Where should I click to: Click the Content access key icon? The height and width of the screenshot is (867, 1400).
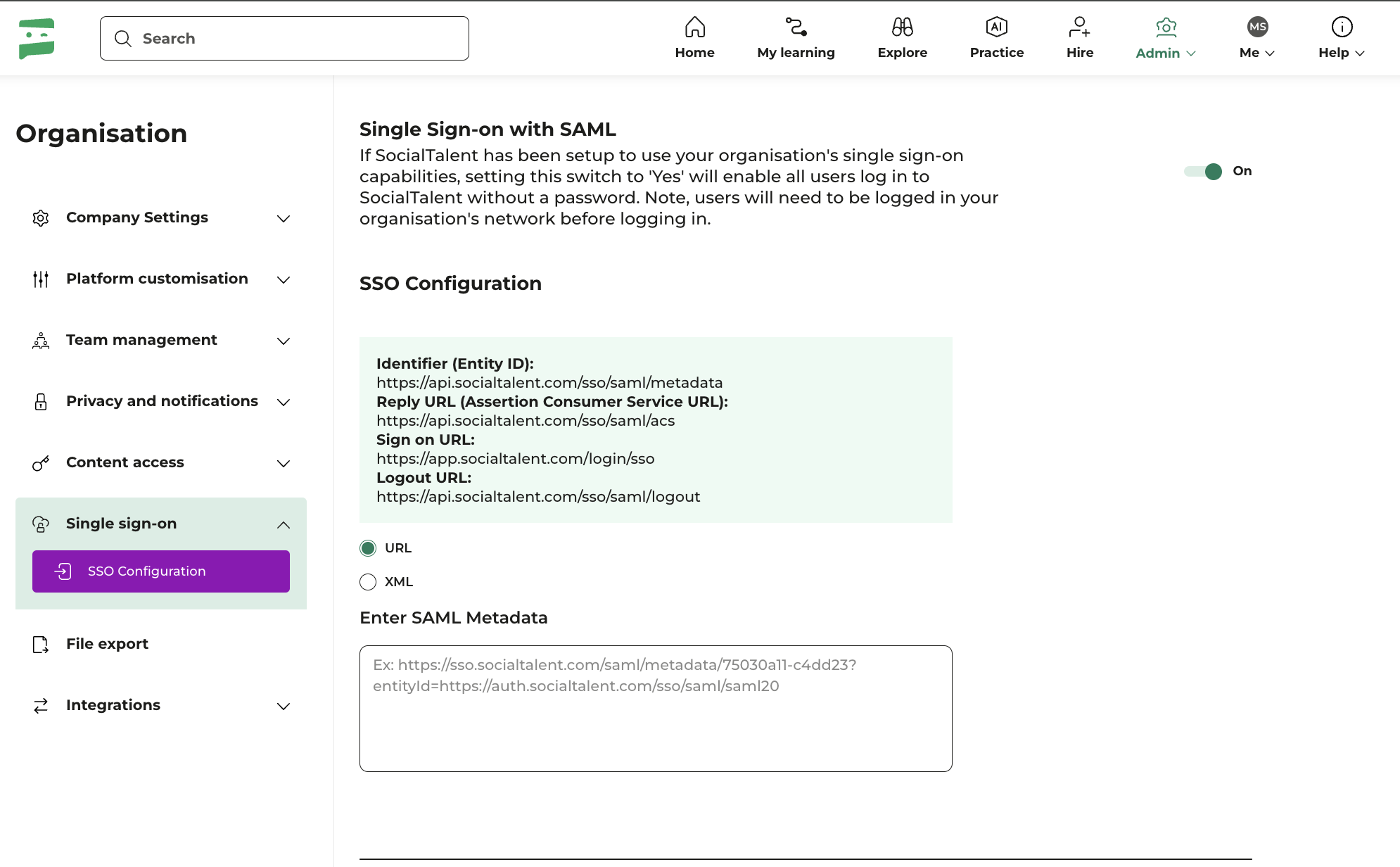coord(41,463)
